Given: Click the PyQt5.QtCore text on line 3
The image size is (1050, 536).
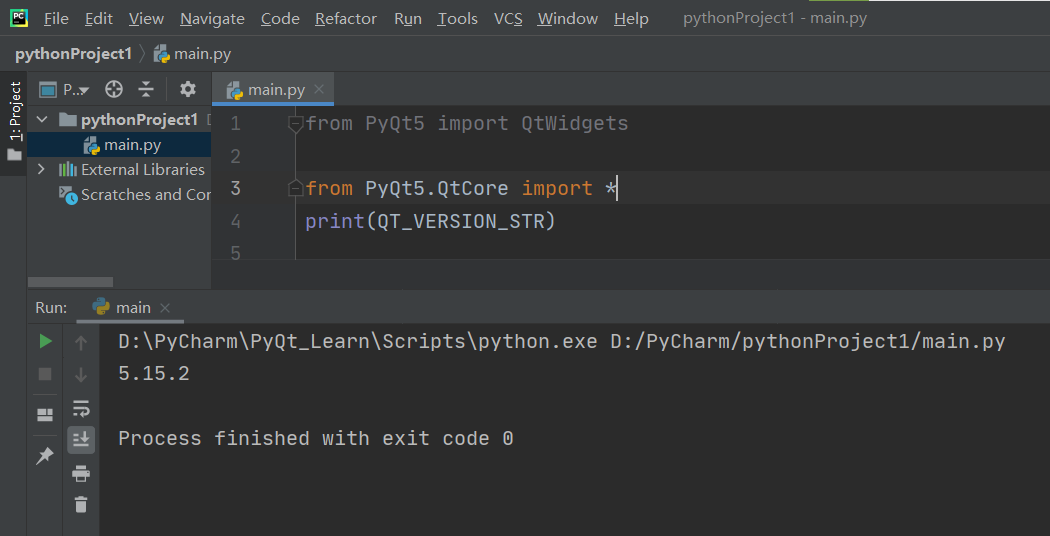Looking at the screenshot, I should pos(437,188).
